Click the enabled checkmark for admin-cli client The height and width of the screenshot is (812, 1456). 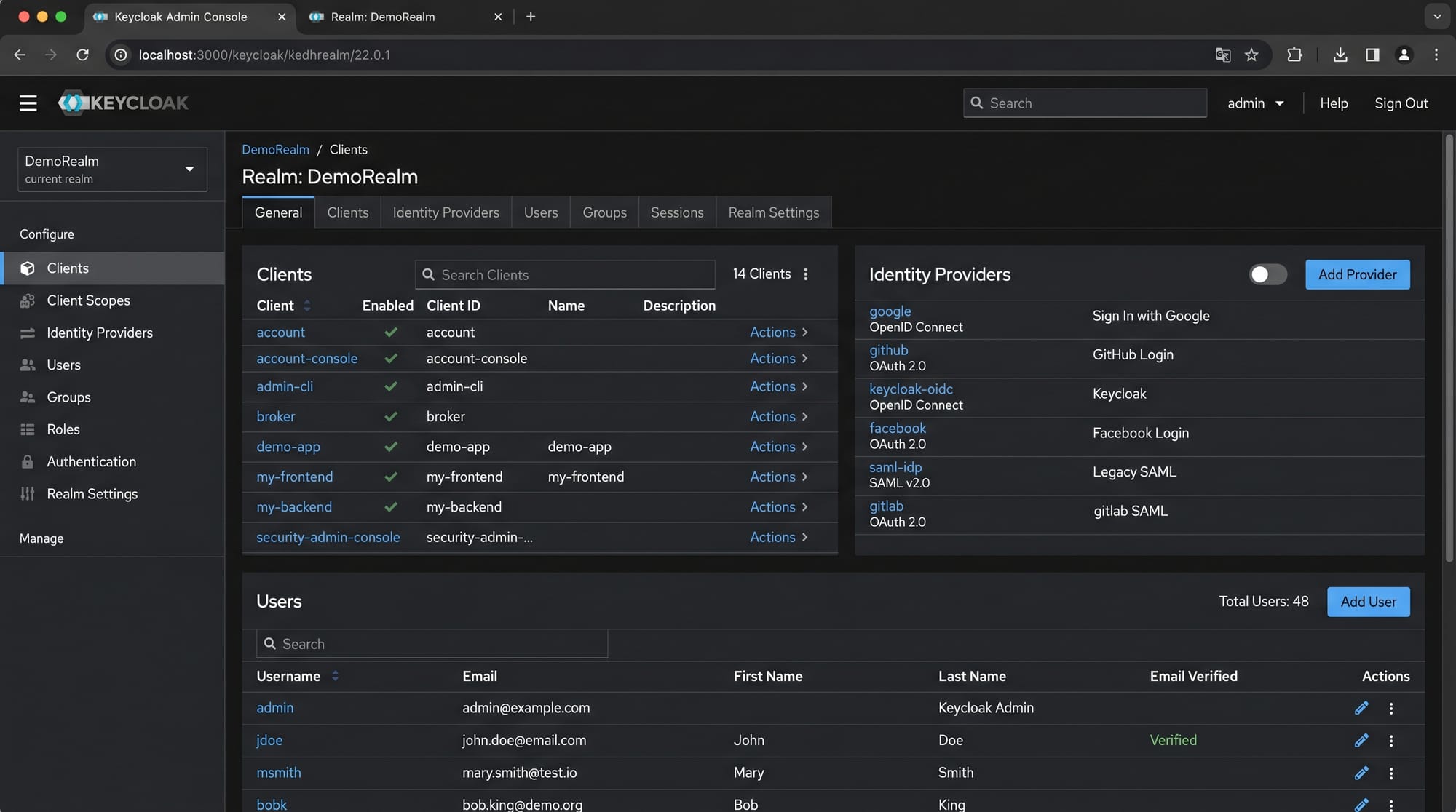pyautogui.click(x=391, y=386)
